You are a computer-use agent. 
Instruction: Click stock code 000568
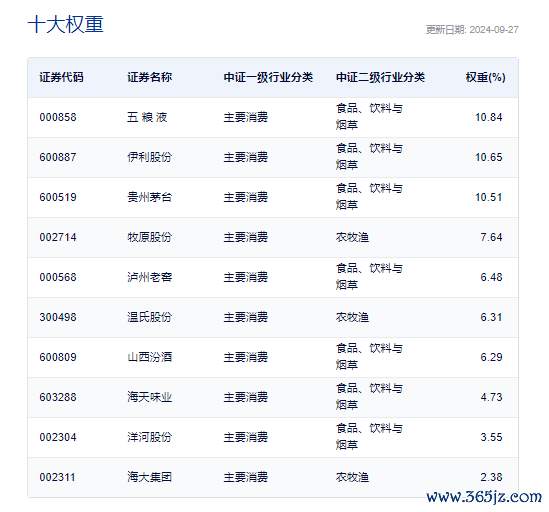click(x=58, y=277)
